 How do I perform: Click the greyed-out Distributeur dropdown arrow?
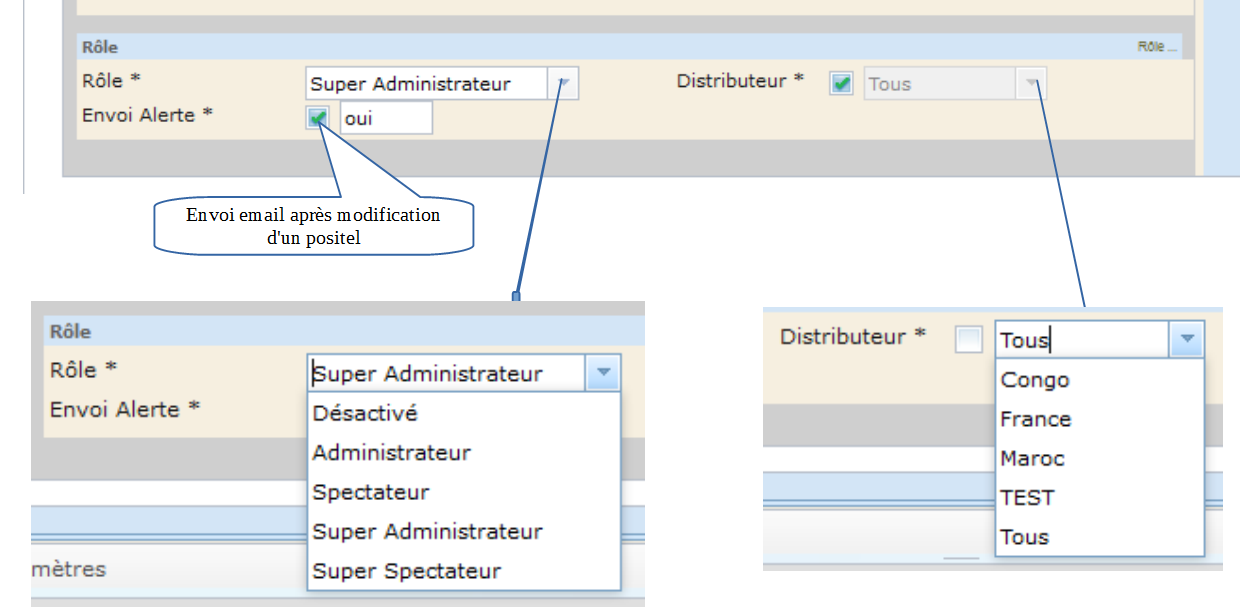pyautogui.click(x=1031, y=85)
